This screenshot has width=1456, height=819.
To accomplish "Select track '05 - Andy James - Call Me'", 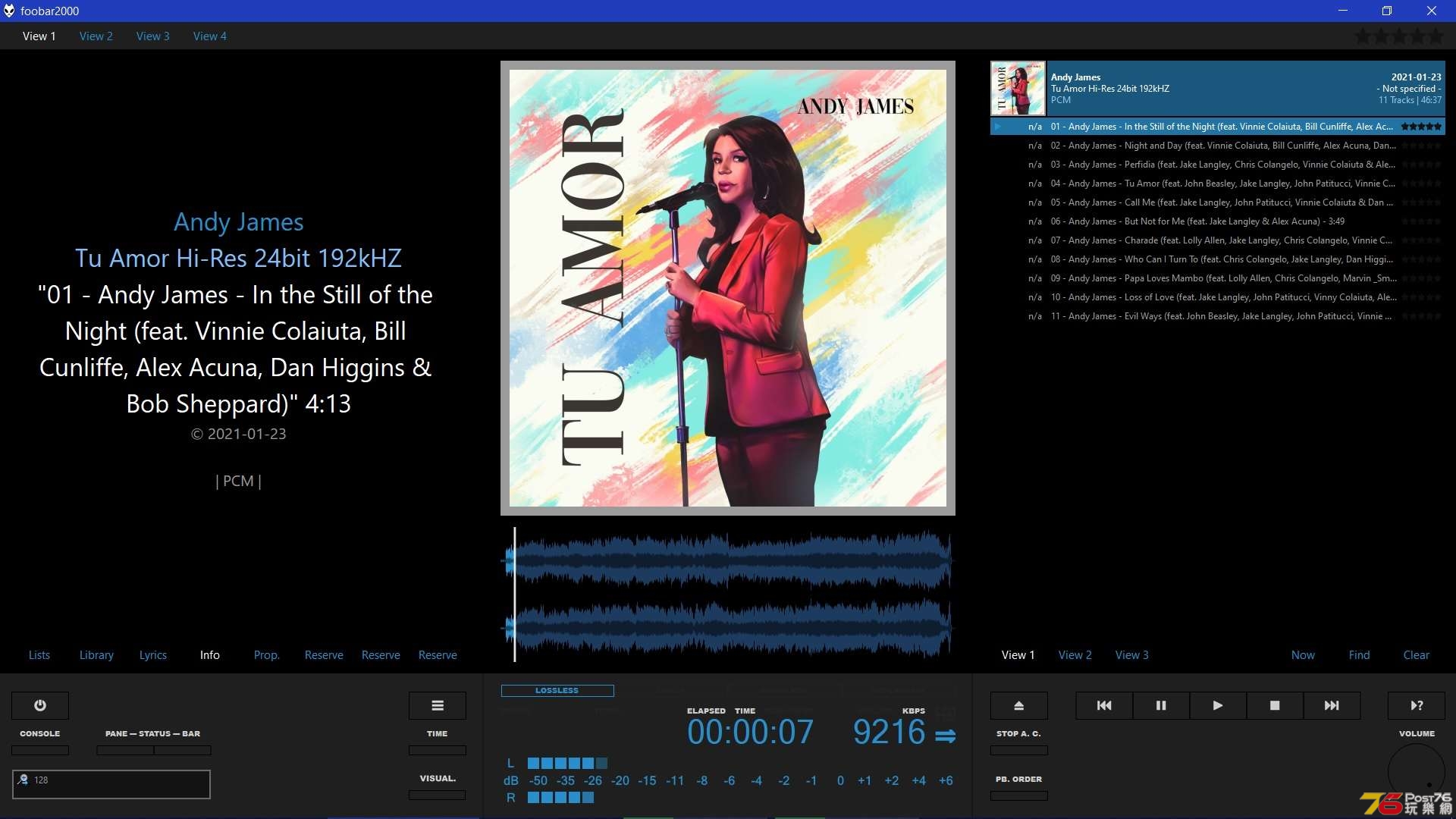I will tap(1218, 202).
